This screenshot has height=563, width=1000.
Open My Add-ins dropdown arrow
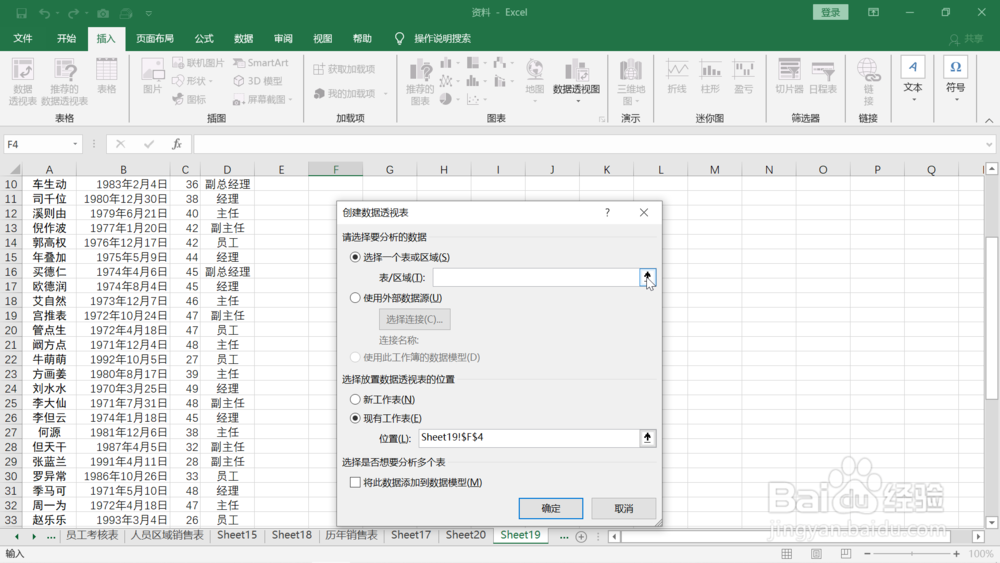coord(386,94)
